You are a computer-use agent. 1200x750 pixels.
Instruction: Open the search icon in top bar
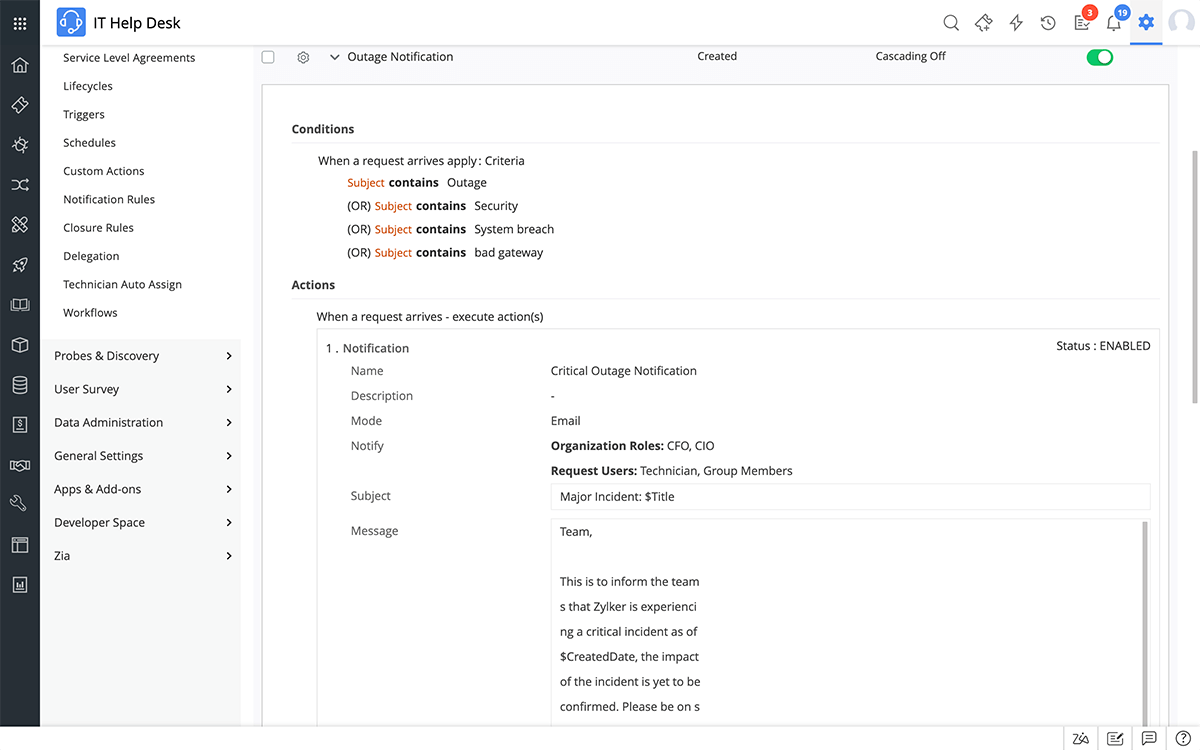click(951, 23)
